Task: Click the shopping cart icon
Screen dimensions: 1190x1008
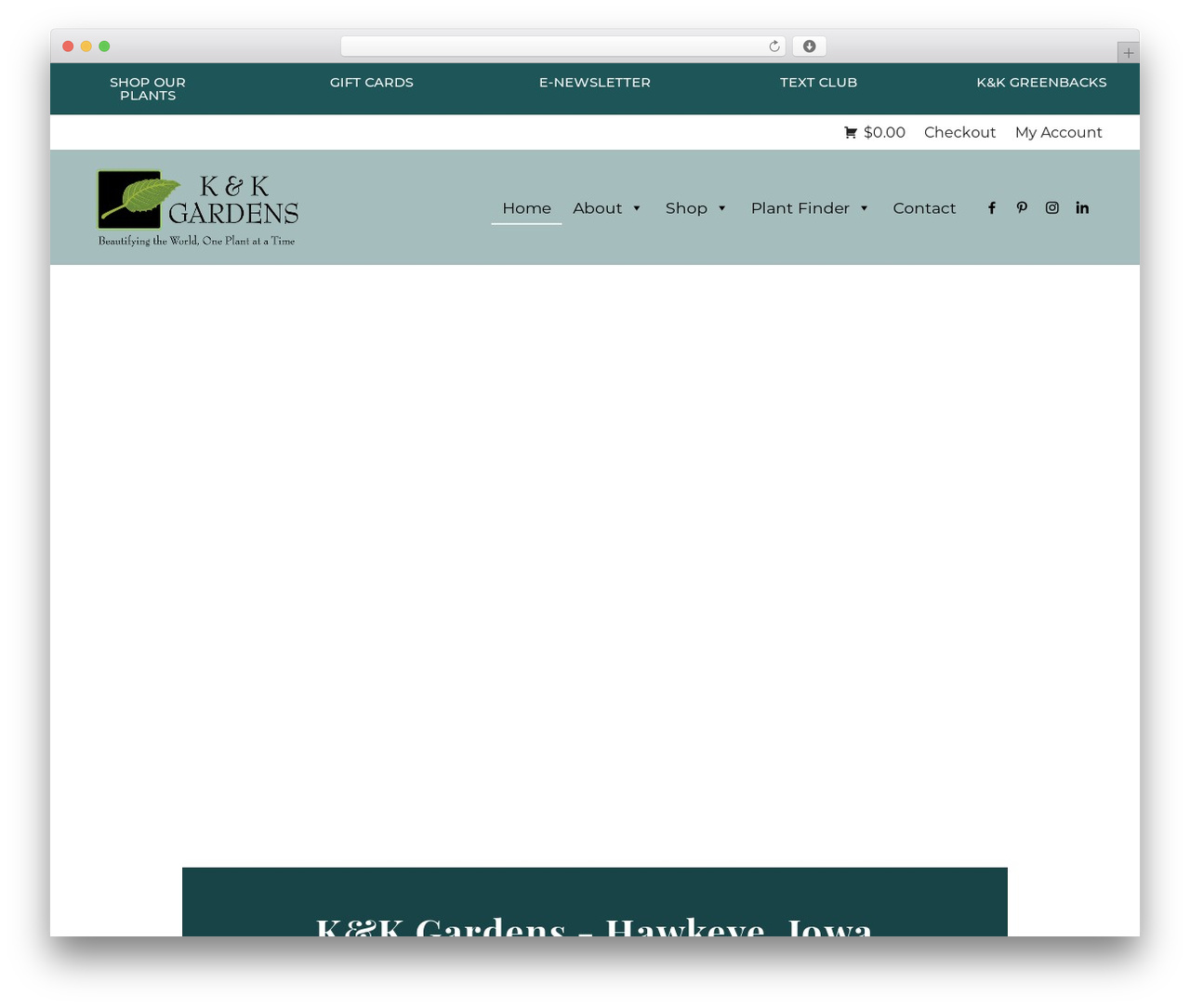Action: click(x=850, y=133)
